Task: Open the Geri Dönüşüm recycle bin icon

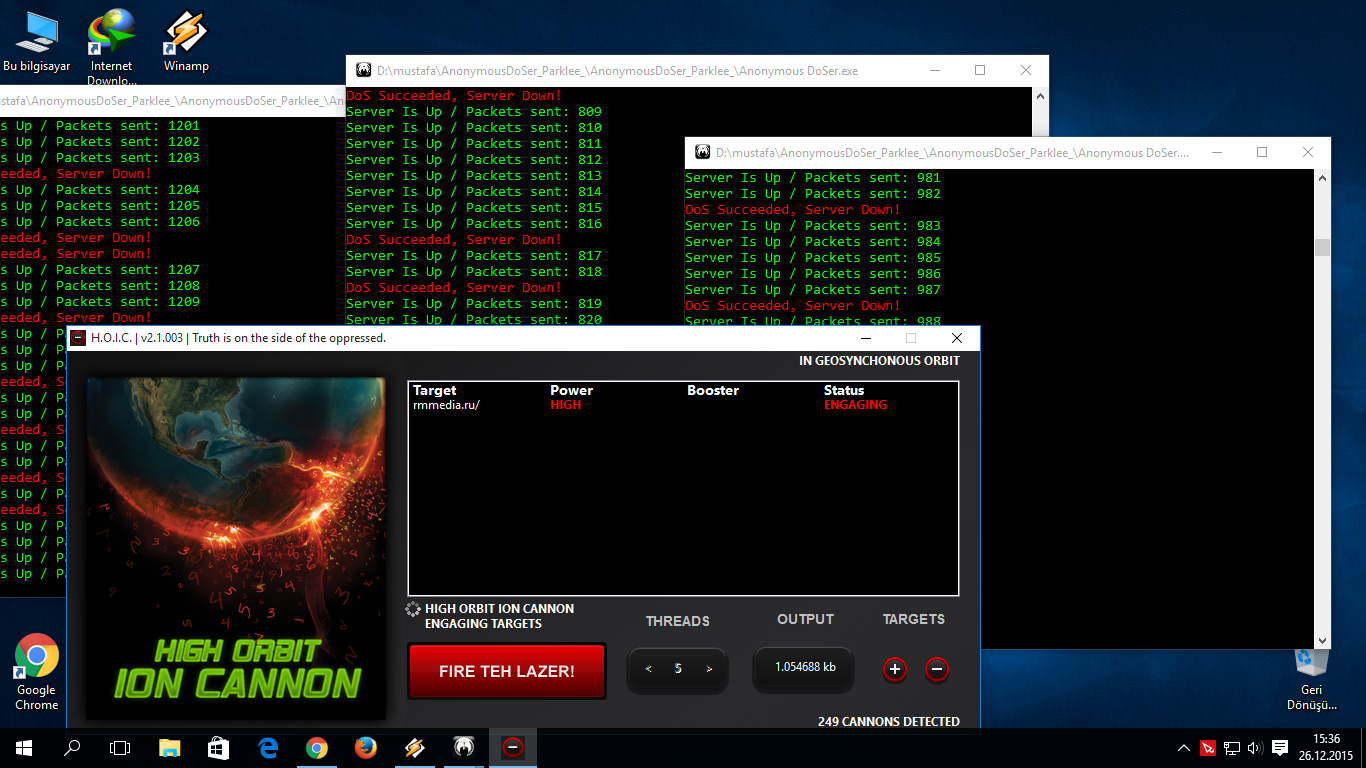Action: click(x=1311, y=678)
